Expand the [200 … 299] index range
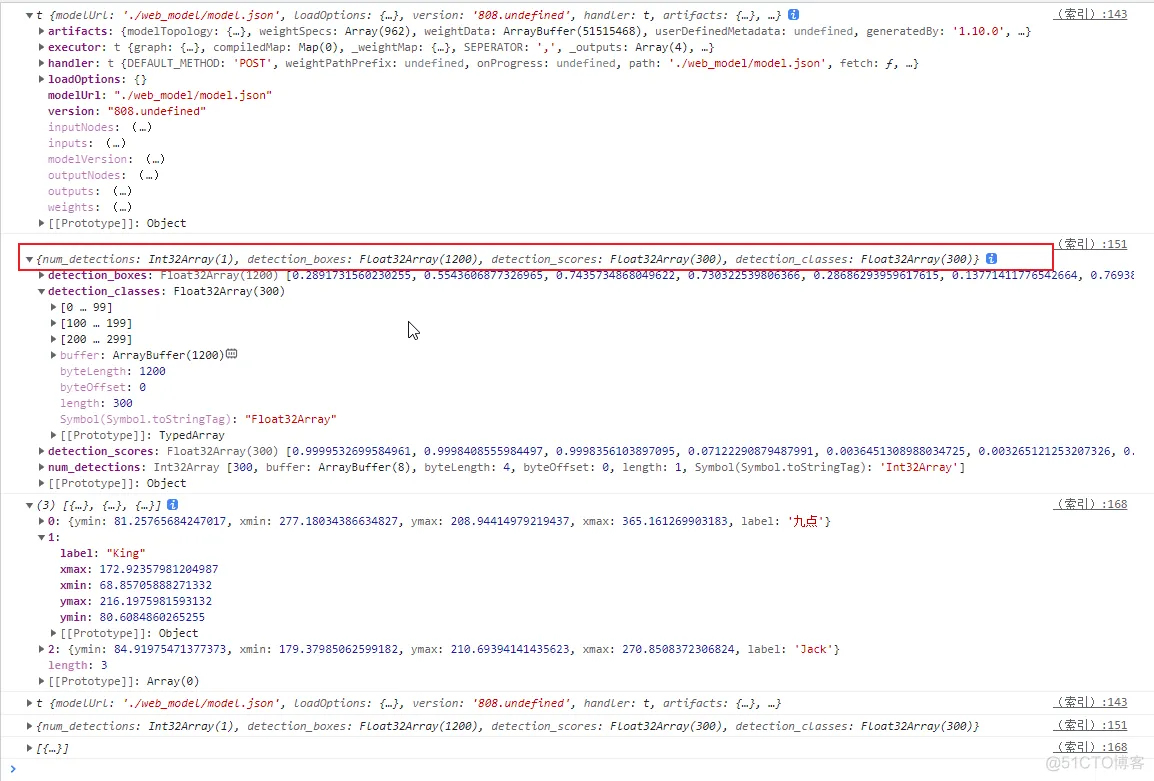The width and height of the screenshot is (1154, 781). coord(54,339)
